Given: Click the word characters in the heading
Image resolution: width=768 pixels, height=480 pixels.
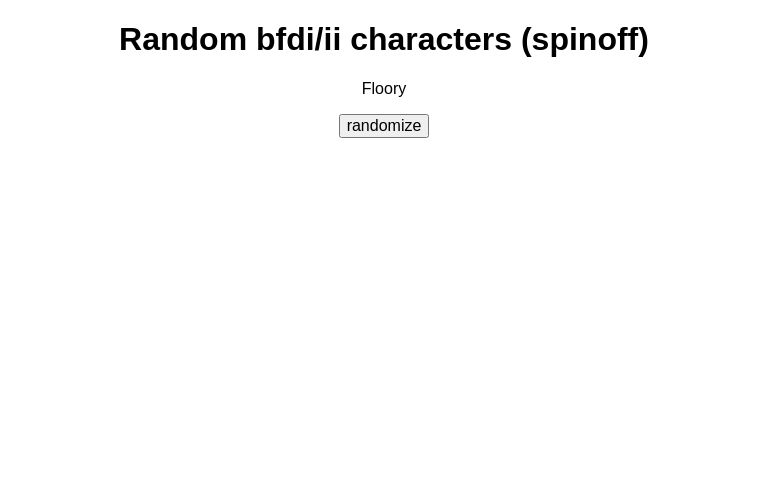Looking at the screenshot, I should click(430, 39).
